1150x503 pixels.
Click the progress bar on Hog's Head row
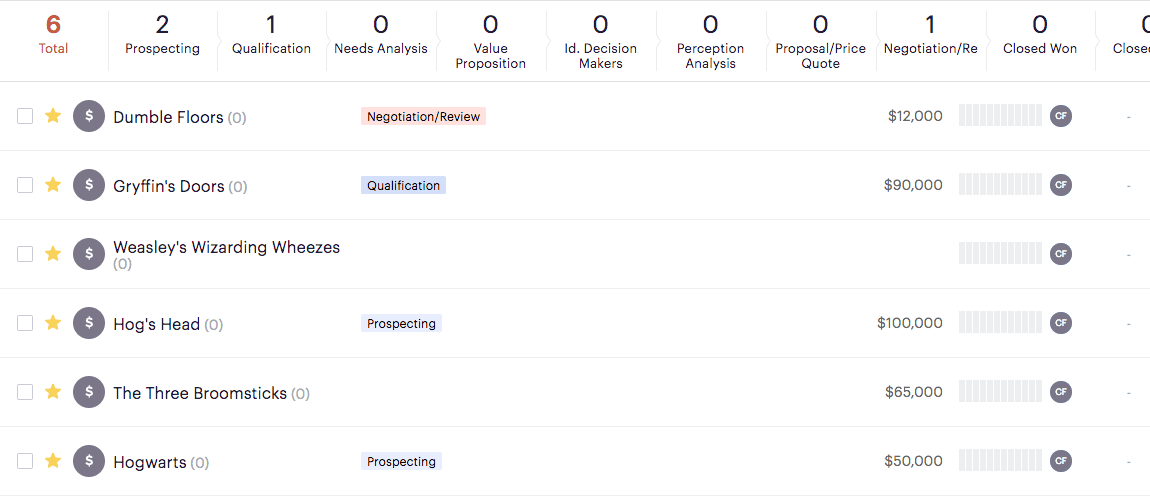(x=1000, y=323)
